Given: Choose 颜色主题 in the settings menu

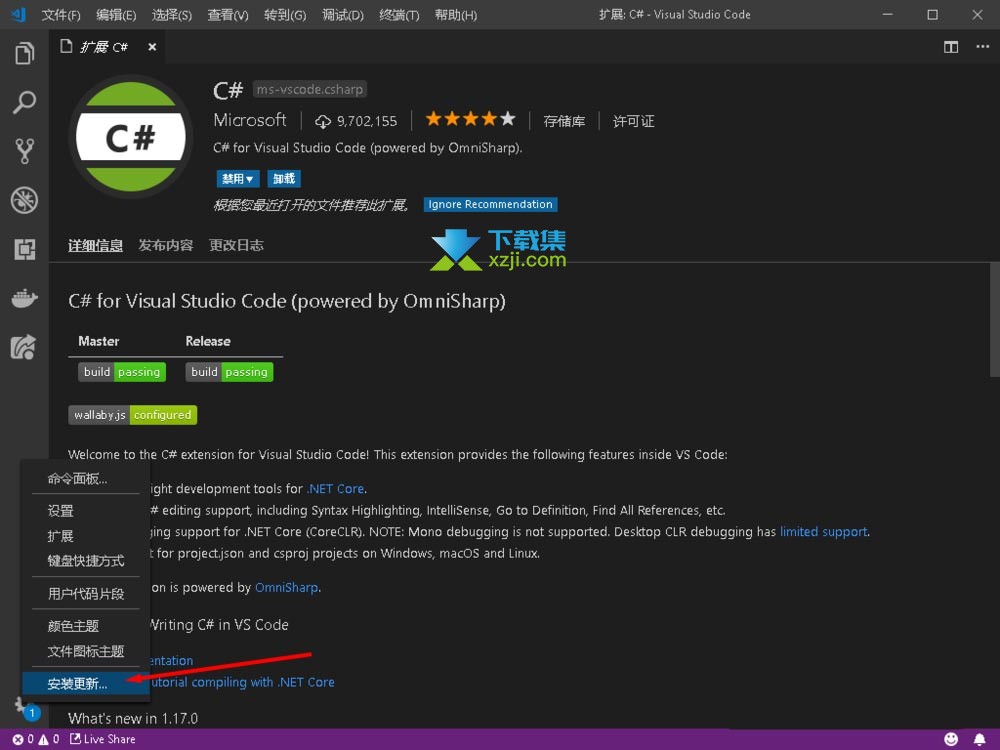Looking at the screenshot, I should pos(73,626).
